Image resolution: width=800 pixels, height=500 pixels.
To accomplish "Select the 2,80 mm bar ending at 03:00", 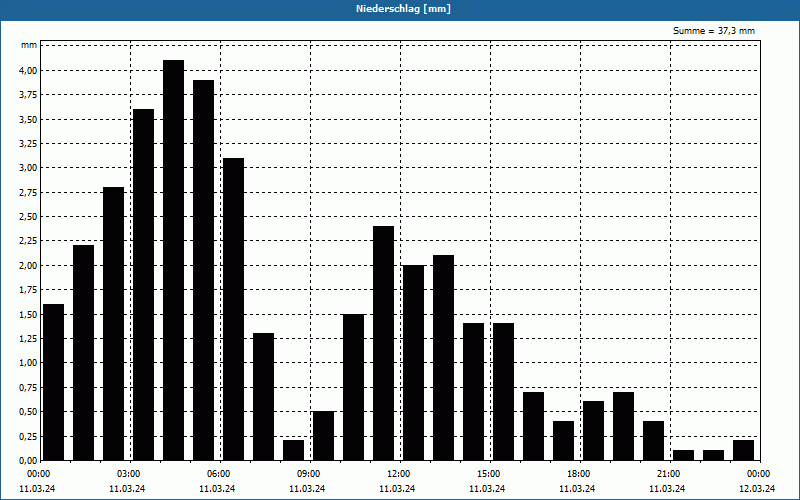I will coord(113,324).
